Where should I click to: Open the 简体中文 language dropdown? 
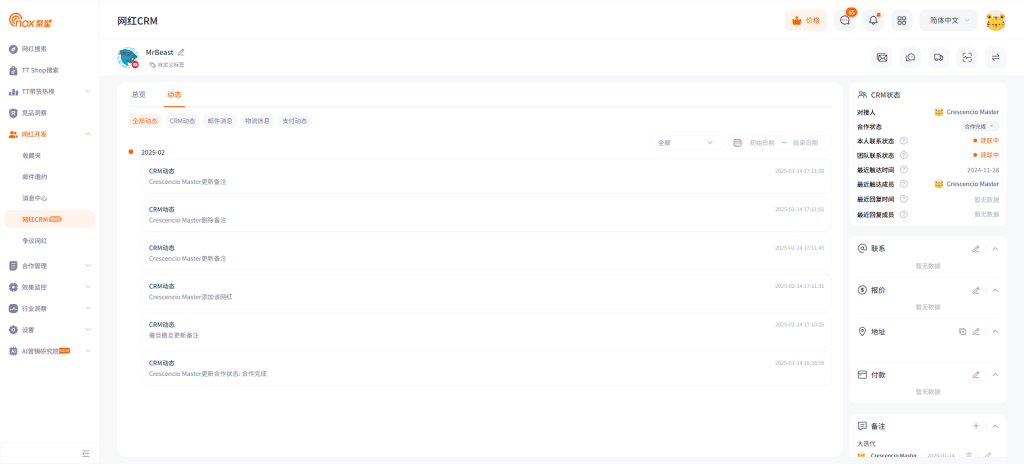tap(948, 20)
